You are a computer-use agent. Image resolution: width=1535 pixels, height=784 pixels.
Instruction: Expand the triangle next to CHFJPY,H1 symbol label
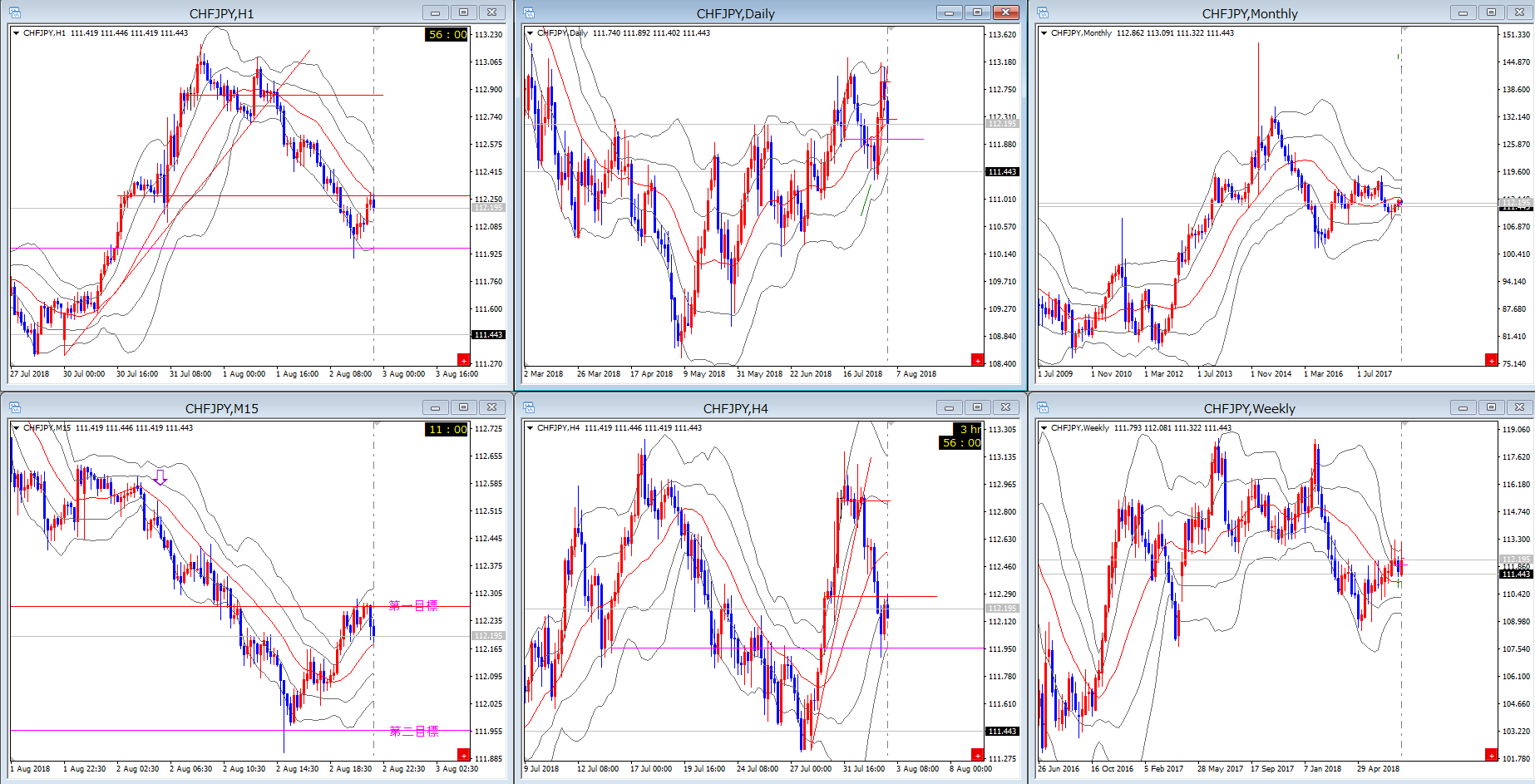(x=17, y=33)
